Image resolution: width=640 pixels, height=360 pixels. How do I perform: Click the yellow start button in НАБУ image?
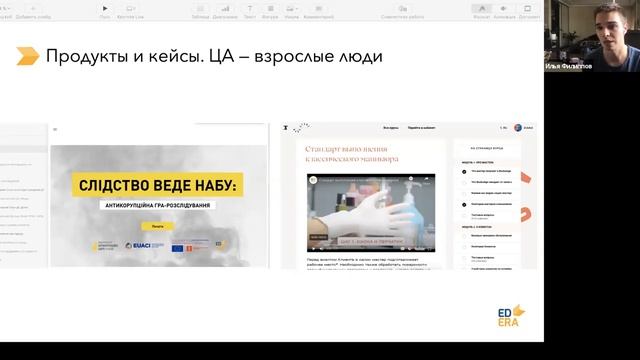157,226
